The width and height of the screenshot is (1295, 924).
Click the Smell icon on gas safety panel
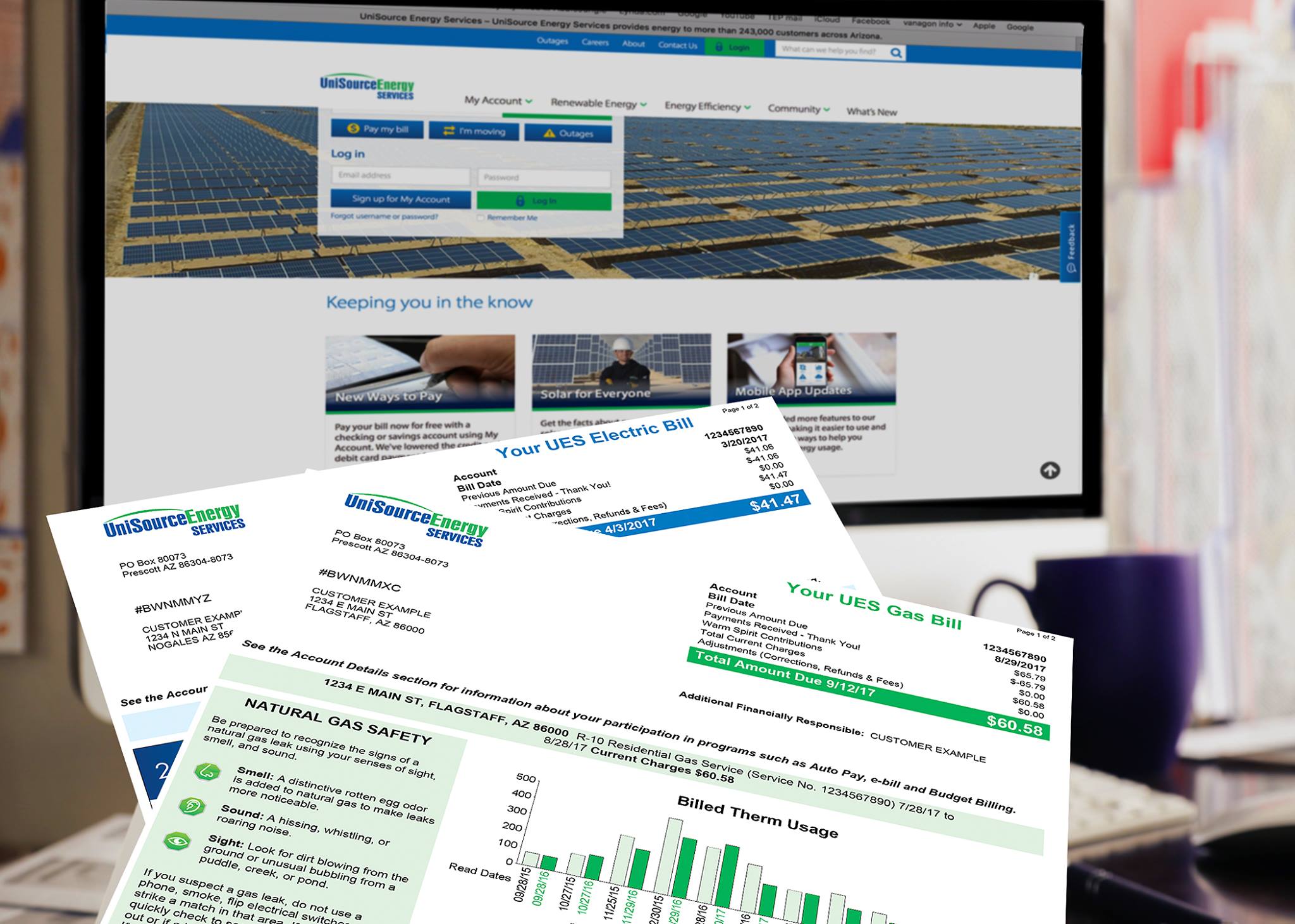(207, 772)
